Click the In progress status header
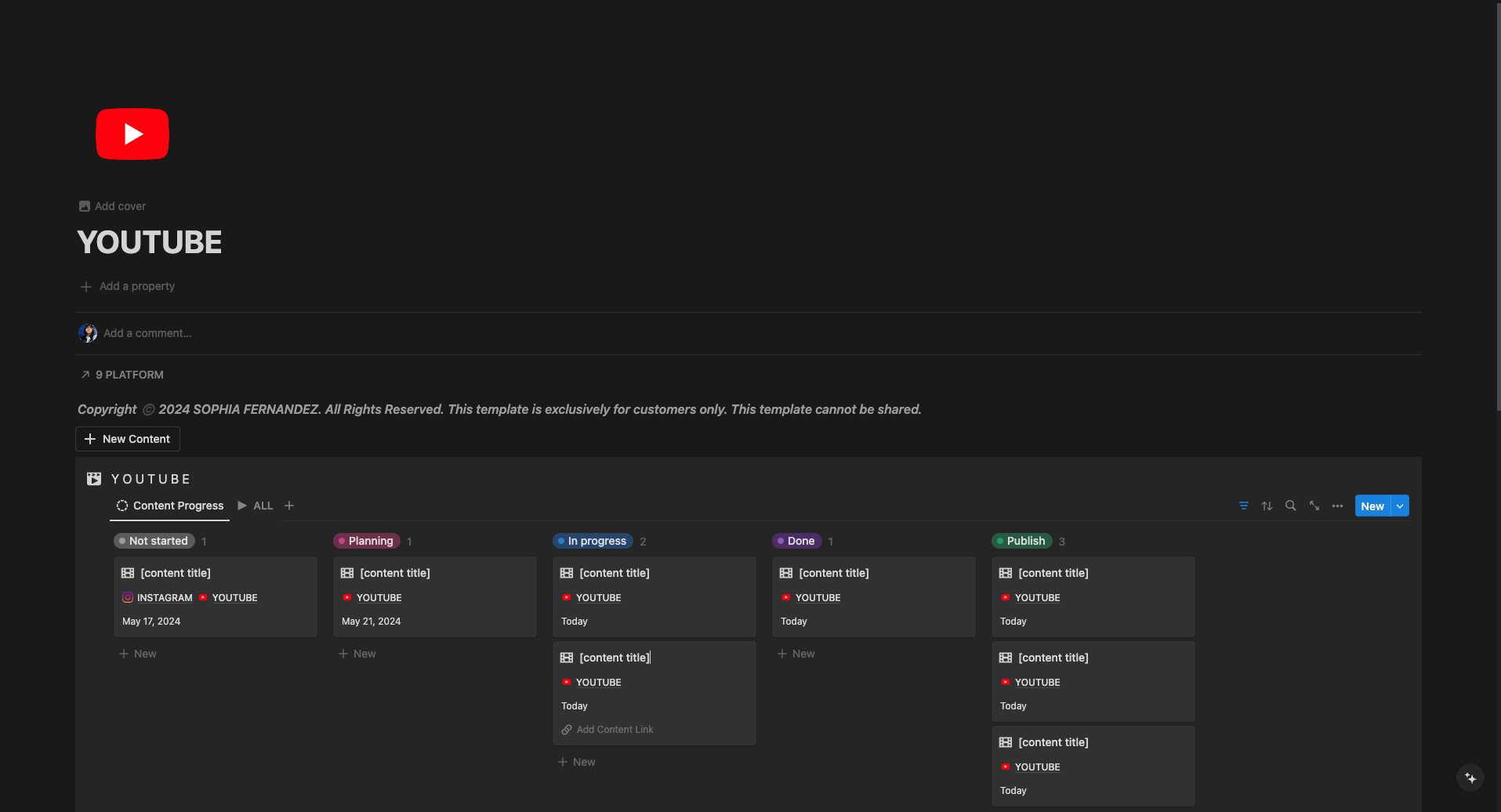Image resolution: width=1501 pixels, height=812 pixels. 593,541
